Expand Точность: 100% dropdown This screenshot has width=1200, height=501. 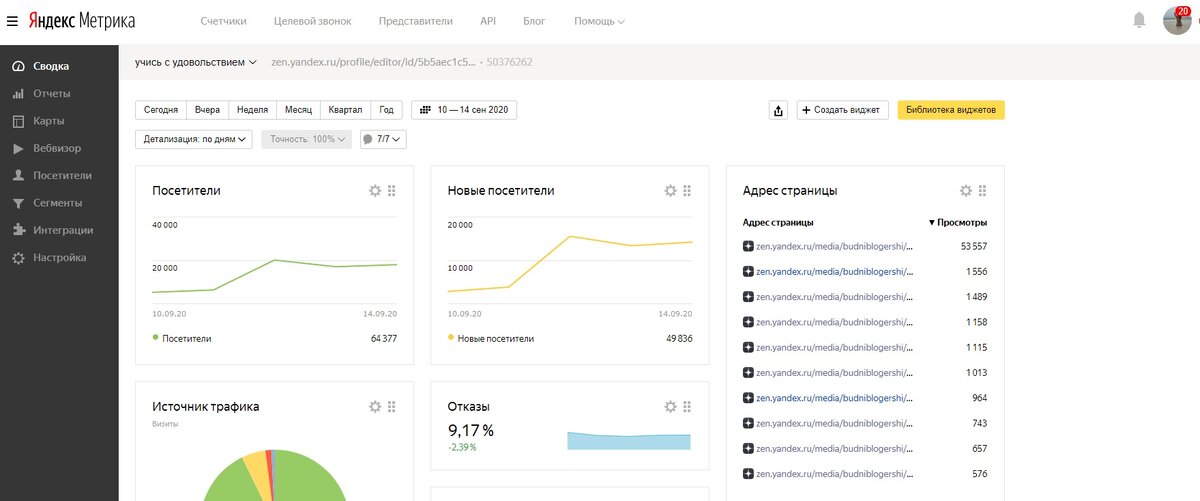(x=307, y=139)
